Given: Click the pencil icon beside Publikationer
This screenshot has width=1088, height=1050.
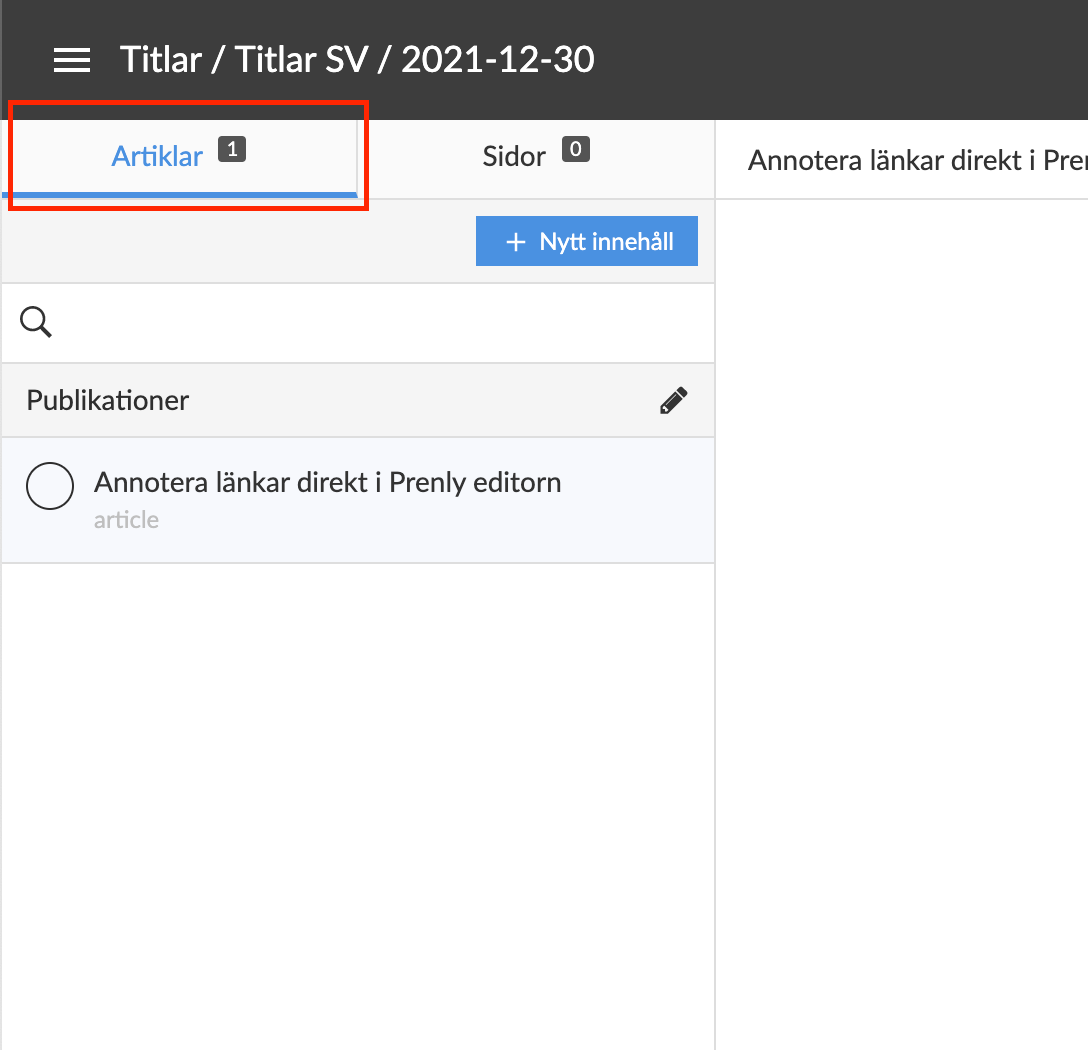Looking at the screenshot, I should coord(673,401).
